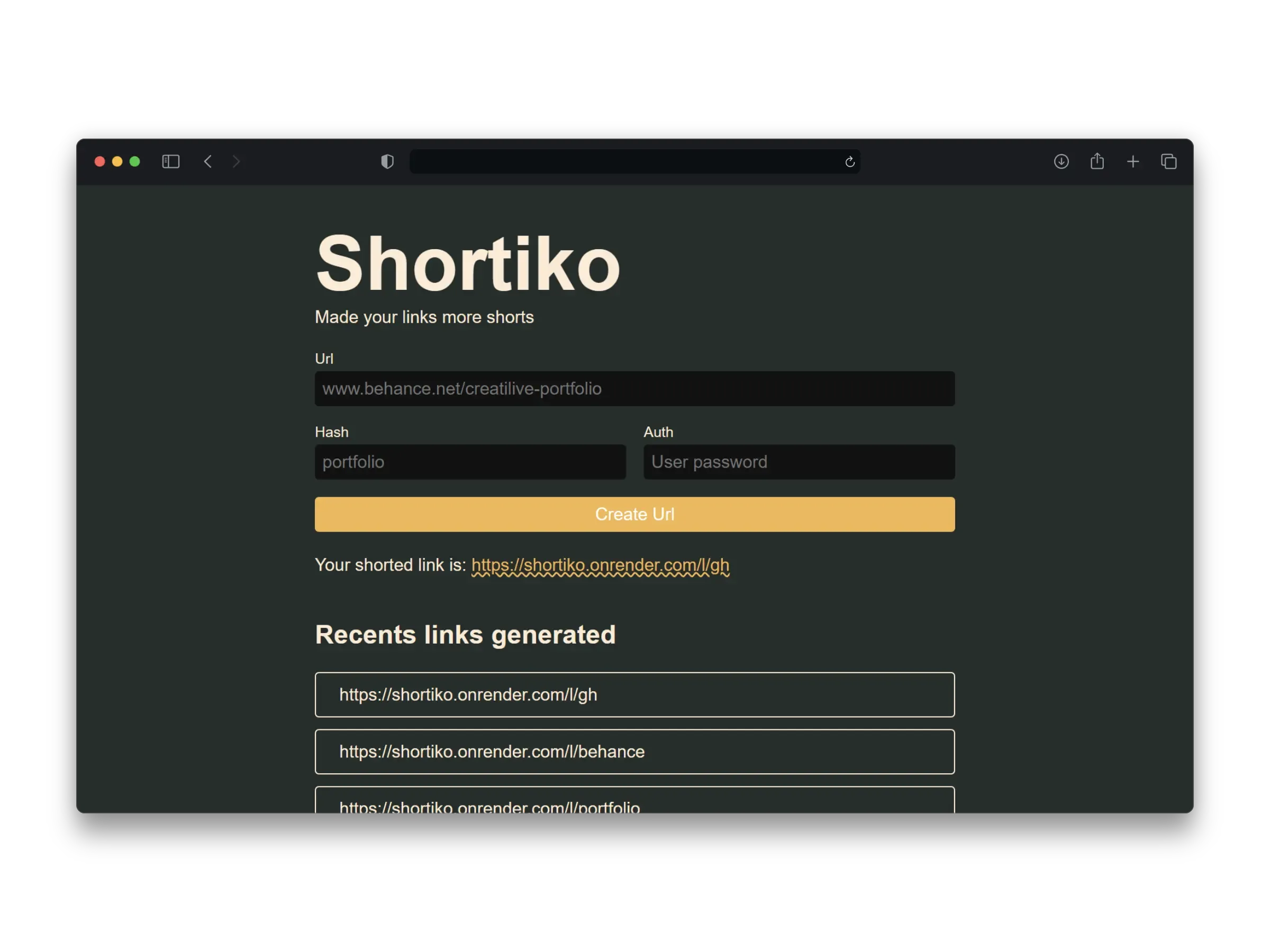Click the 'Made your links more shorts' tagline
Viewport: 1270px width, 952px height.
(424, 317)
